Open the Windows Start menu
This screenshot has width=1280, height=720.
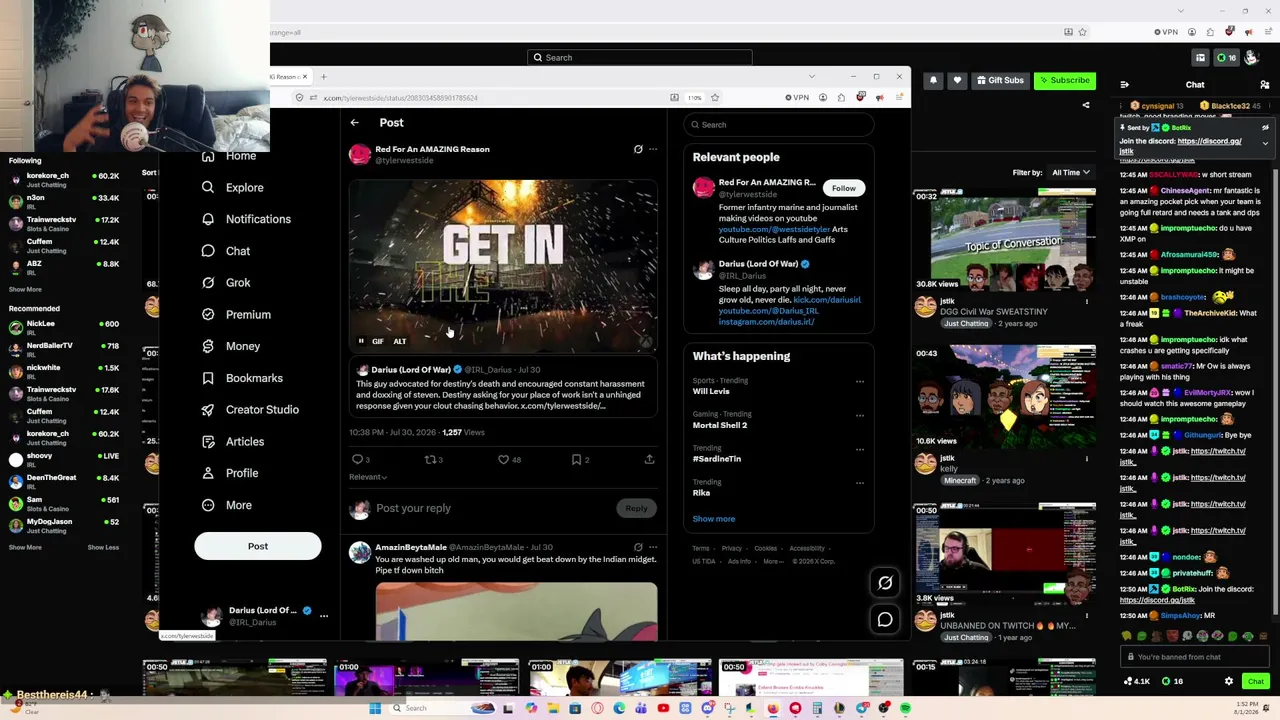[x=375, y=708]
